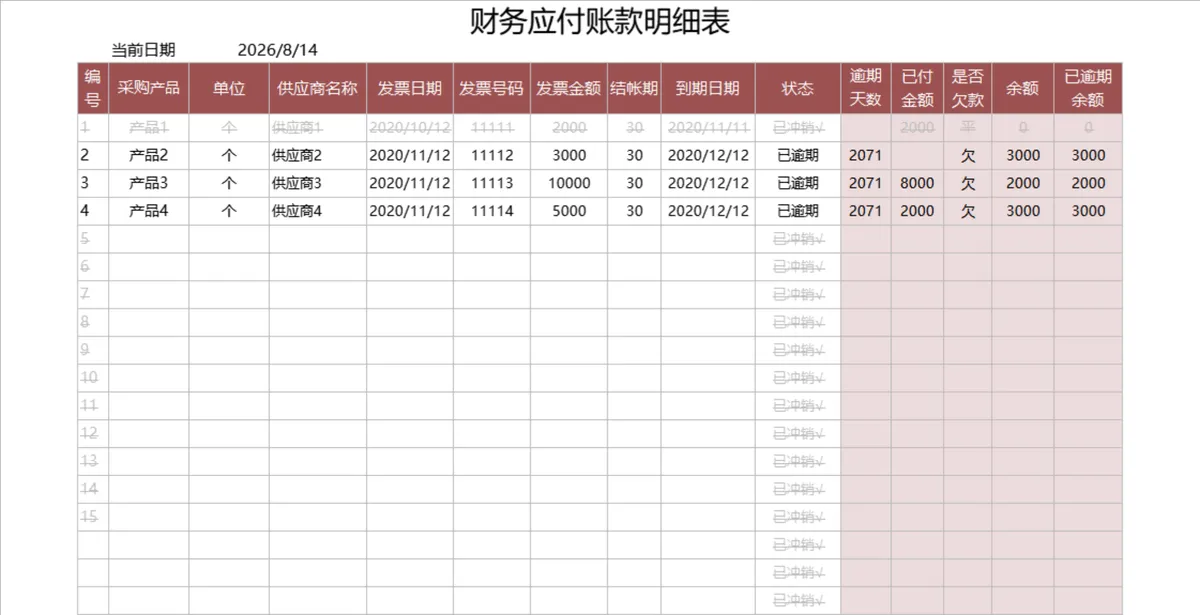Select invoice number cell 11111

point(491,128)
